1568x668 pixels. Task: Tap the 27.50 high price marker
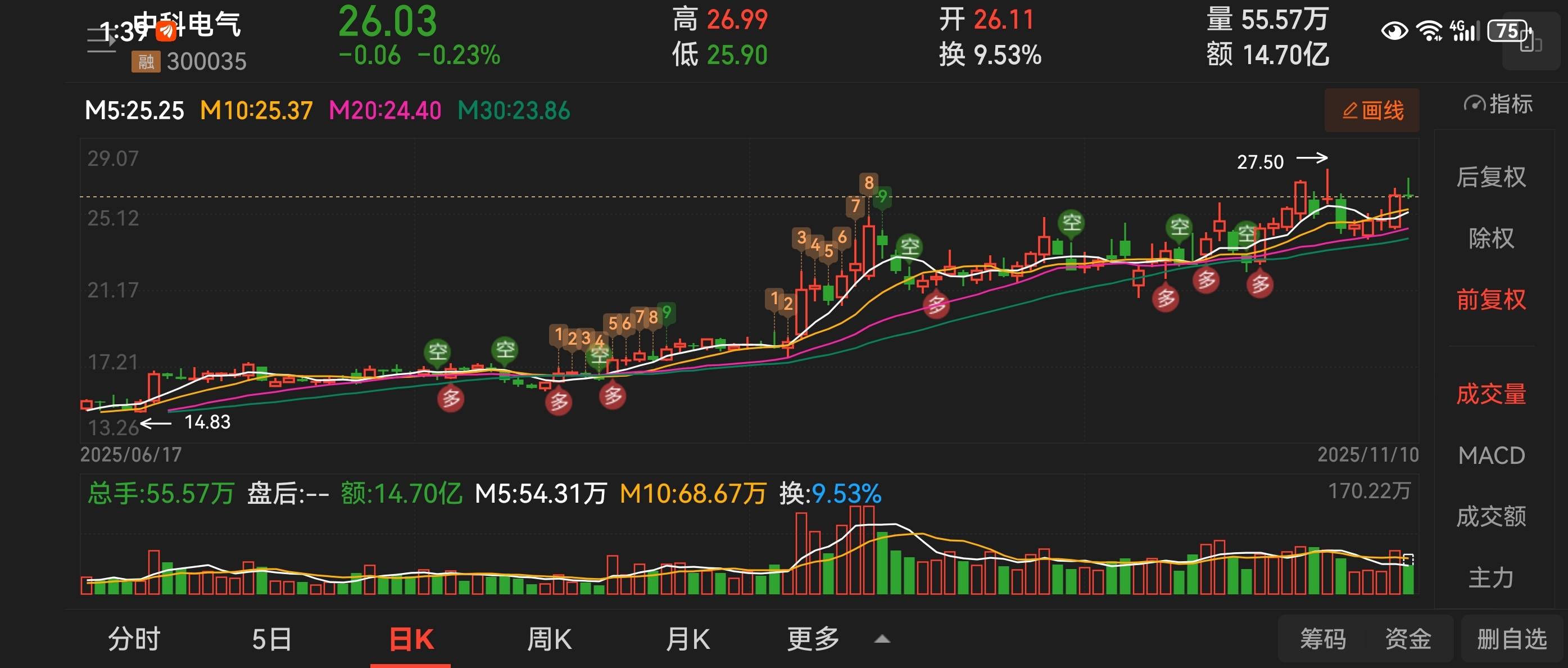coord(1260,162)
